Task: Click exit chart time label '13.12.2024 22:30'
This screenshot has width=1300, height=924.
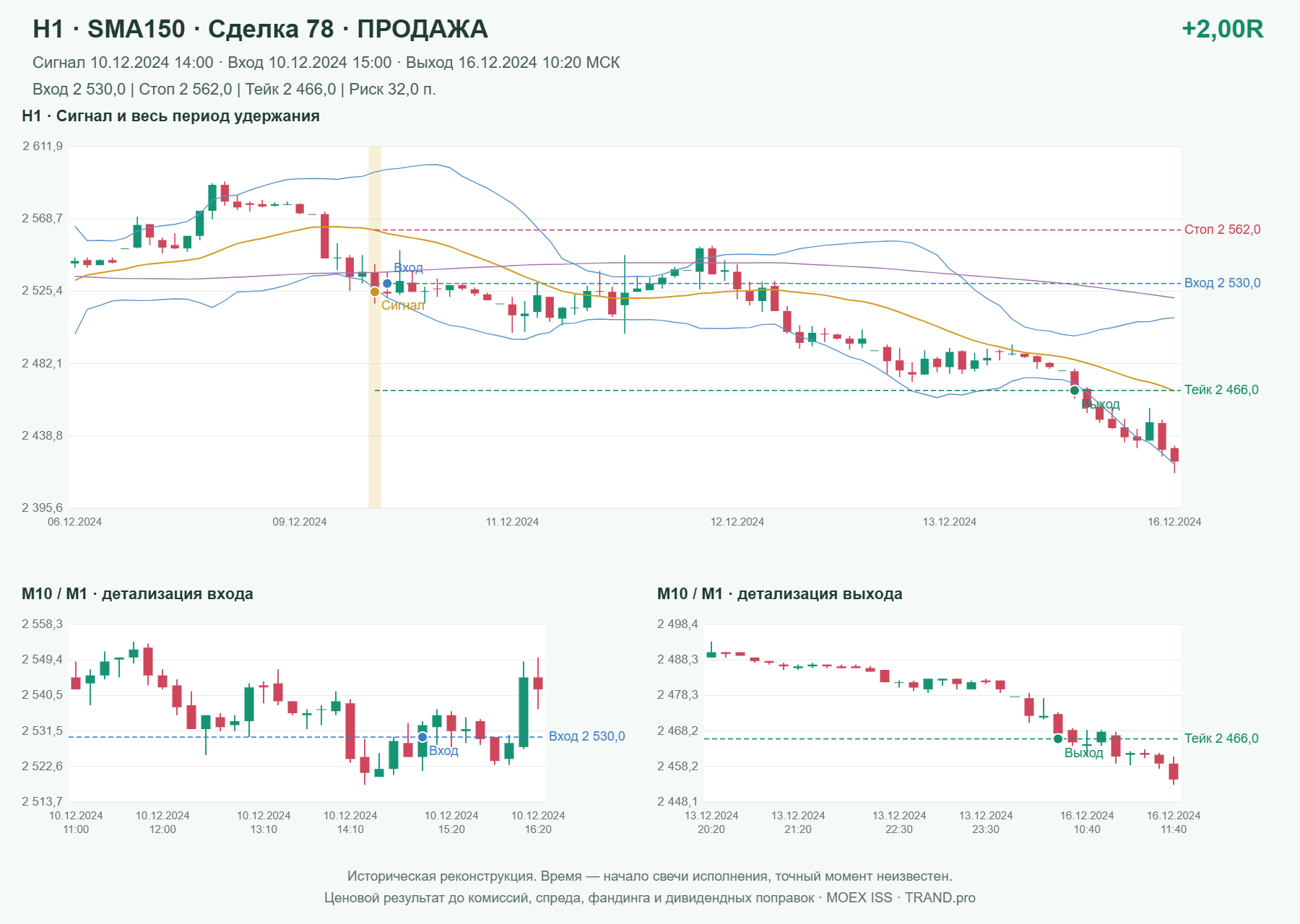Action: point(899,822)
